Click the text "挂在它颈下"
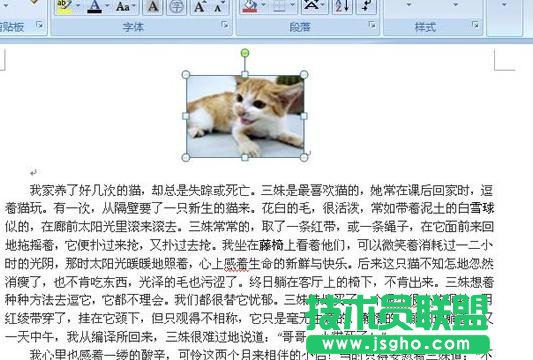 click(x=108, y=318)
